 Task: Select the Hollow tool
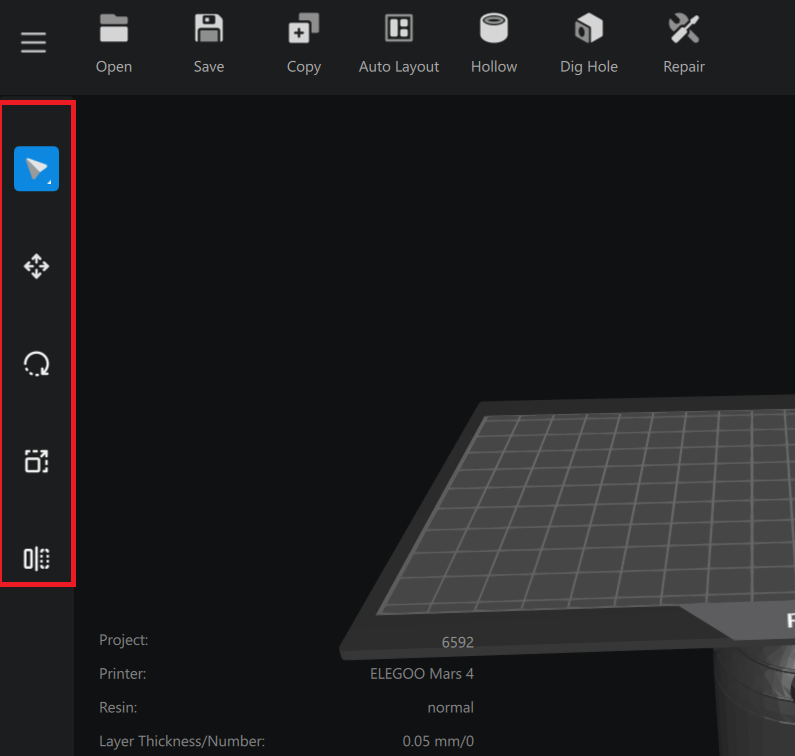(494, 29)
